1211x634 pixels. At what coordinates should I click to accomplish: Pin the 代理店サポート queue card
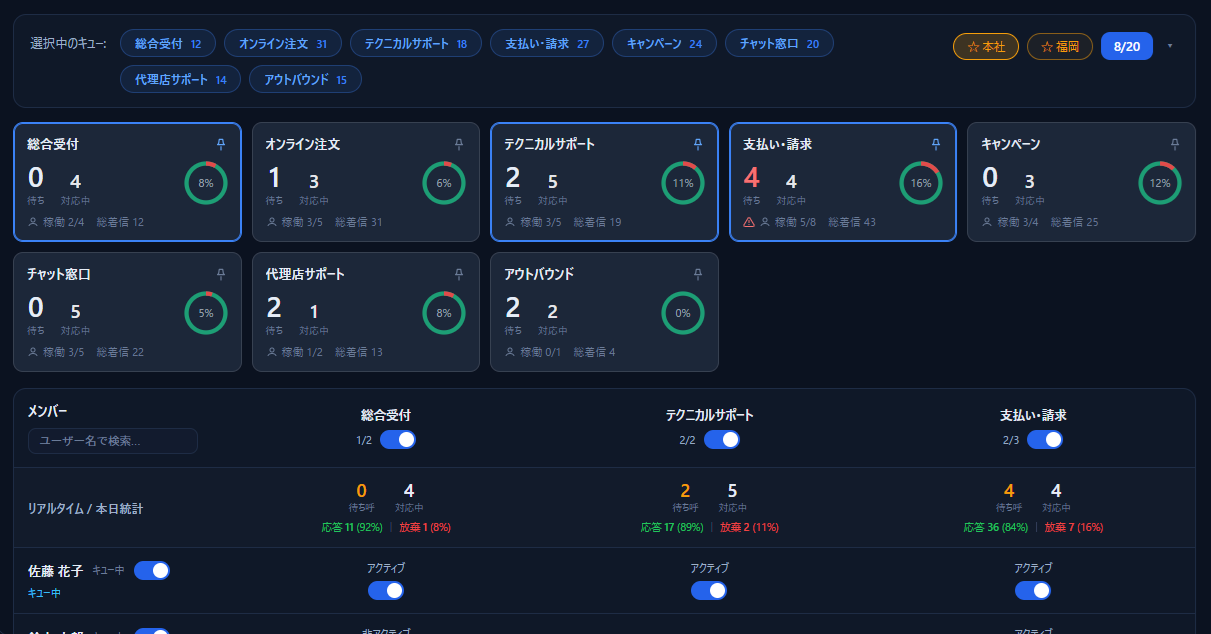tap(459, 274)
